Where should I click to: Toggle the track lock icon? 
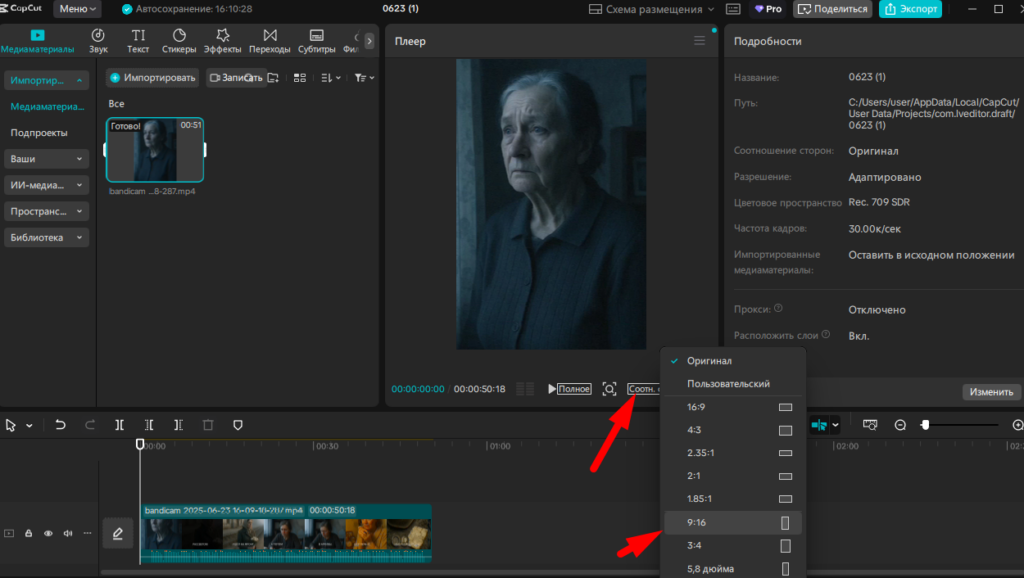(29, 534)
